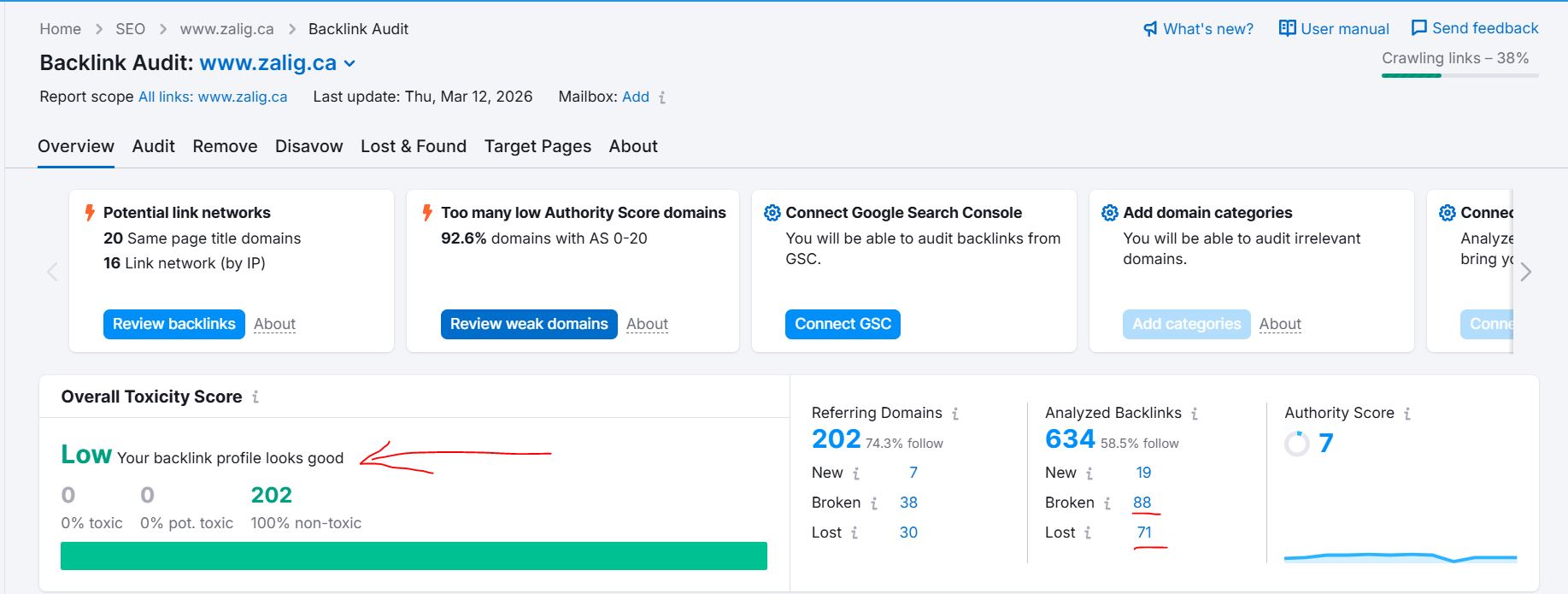Open the User manual book icon
The image size is (1568, 594).
point(1287,28)
